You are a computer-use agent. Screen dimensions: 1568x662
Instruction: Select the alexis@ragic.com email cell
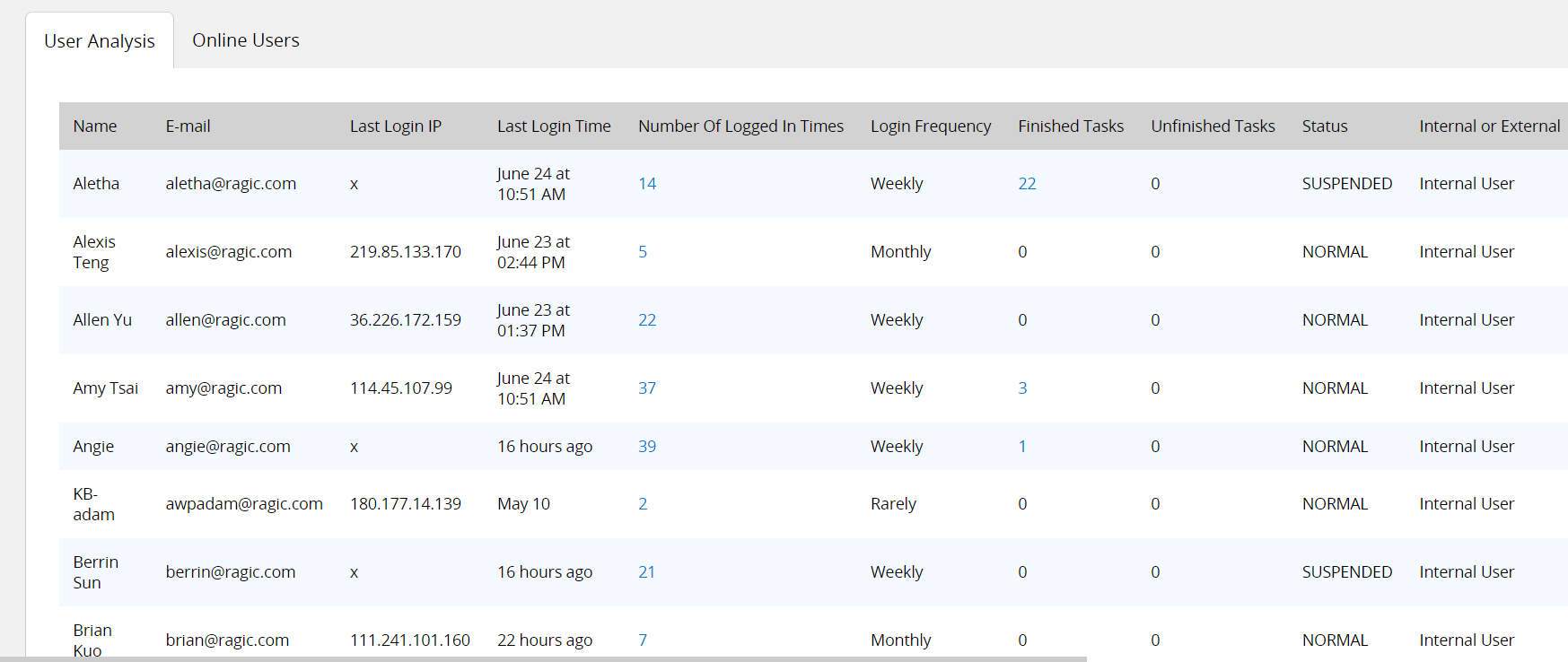click(x=229, y=252)
